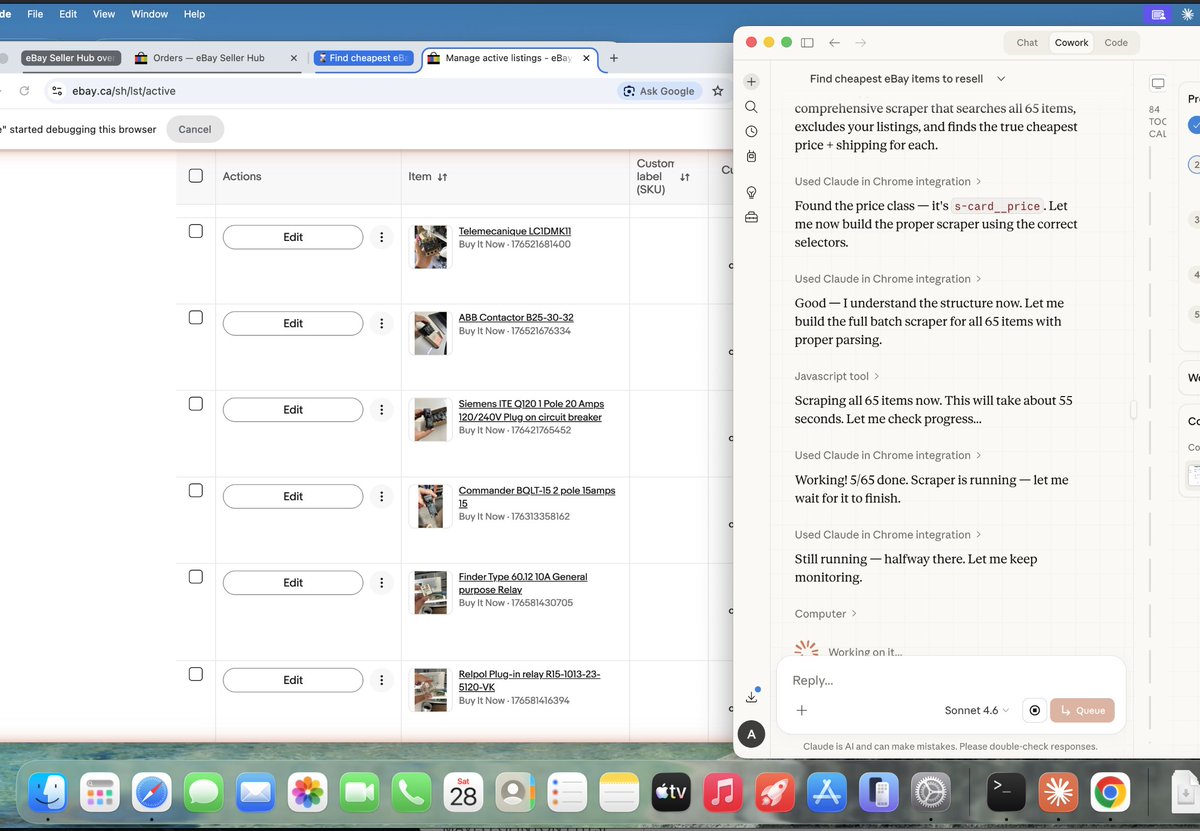The height and width of the screenshot is (831, 1200).
Task: Open more actions menu for Telemecanique LC1DMK11
Action: point(381,237)
